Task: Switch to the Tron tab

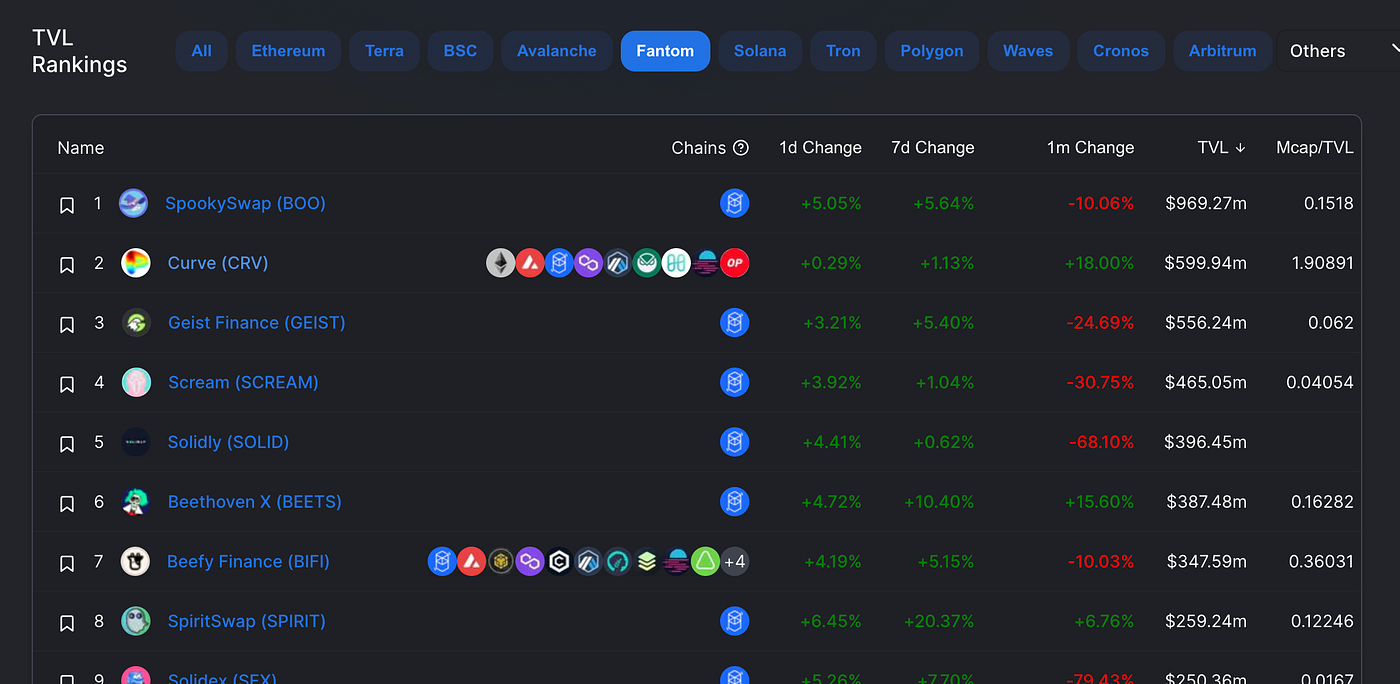Action: point(843,51)
